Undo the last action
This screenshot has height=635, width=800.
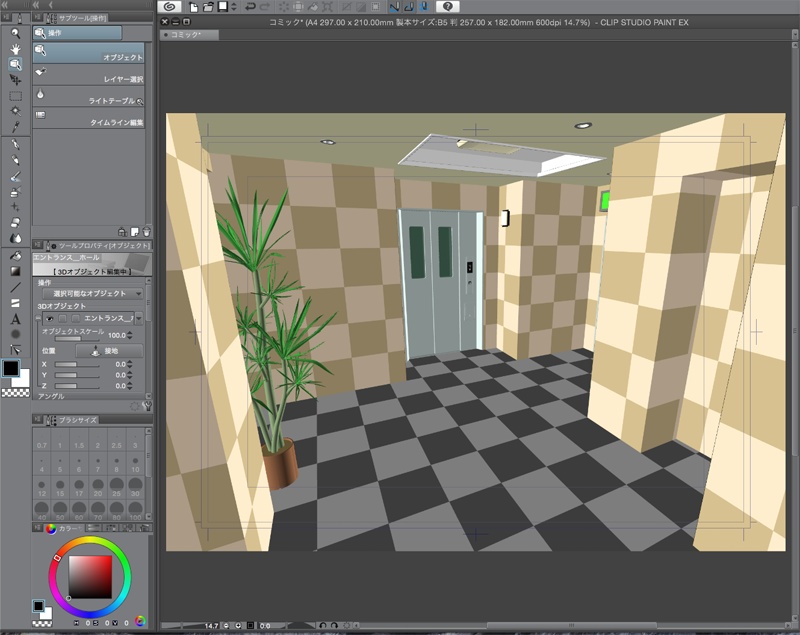coord(250,7)
